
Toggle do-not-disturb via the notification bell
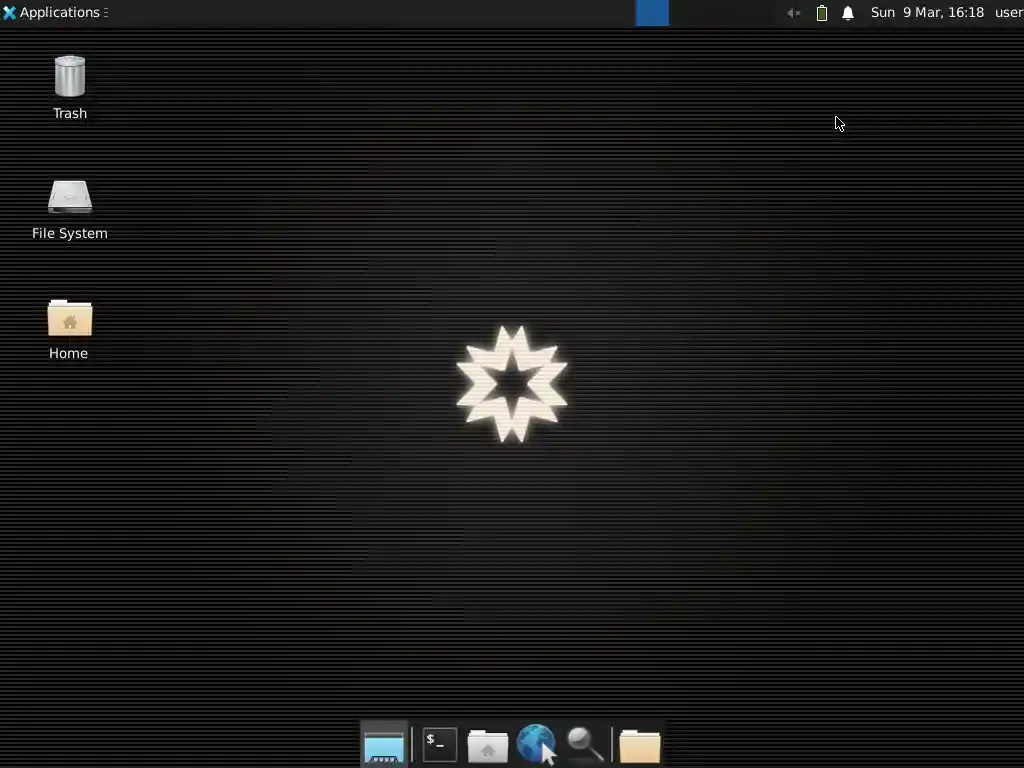click(x=847, y=12)
